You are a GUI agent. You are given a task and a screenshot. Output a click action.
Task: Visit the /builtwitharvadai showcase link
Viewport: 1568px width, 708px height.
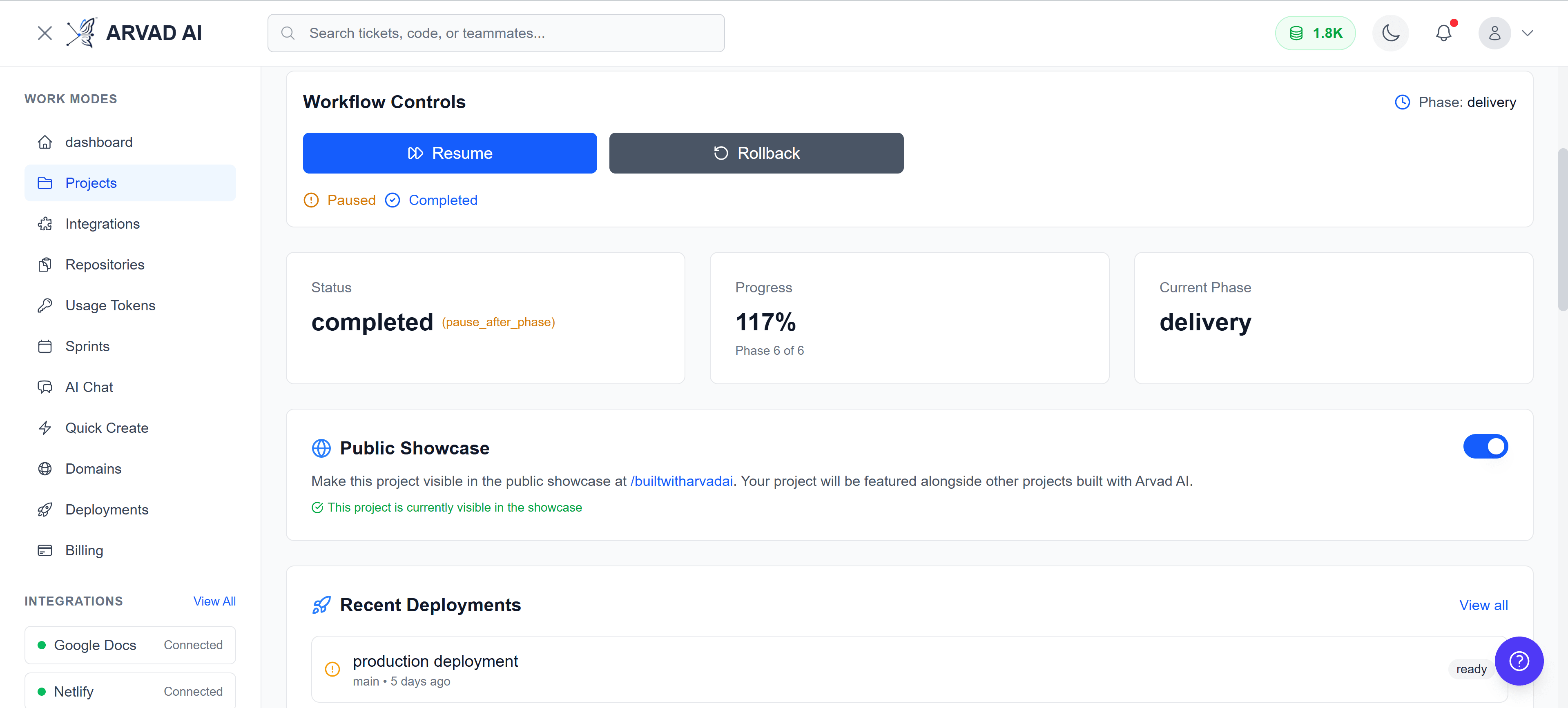681,481
